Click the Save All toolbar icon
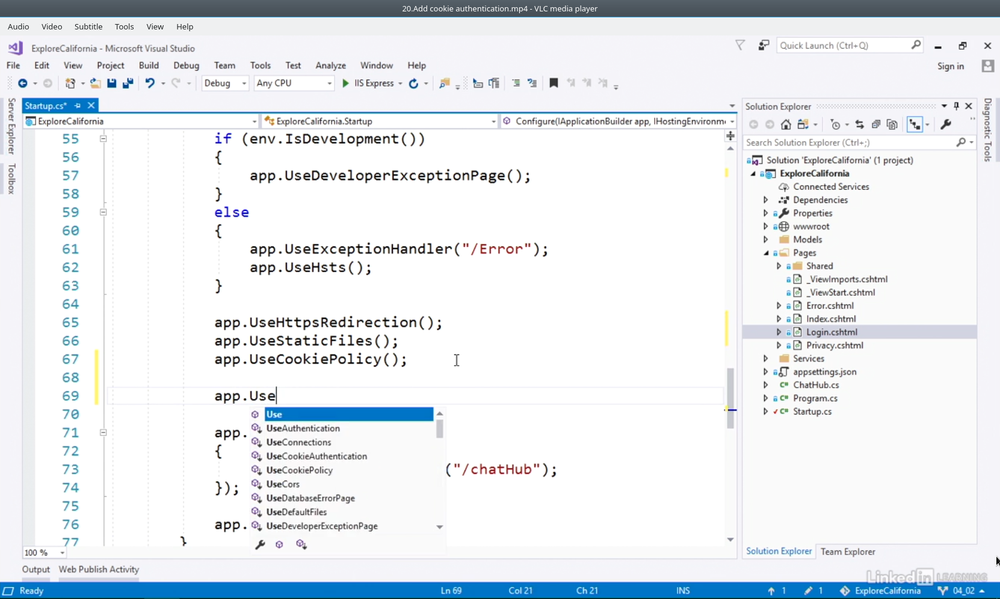The height and width of the screenshot is (599, 1000). pyautogui.click(x=128, y=84)
